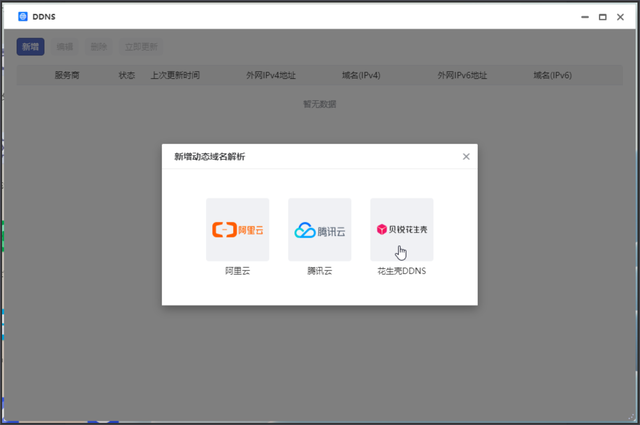The height and width of the screenshot is (425, 640).
Task: Close the DDNS window
Action: pyautogui.click(x=620, y=17)
